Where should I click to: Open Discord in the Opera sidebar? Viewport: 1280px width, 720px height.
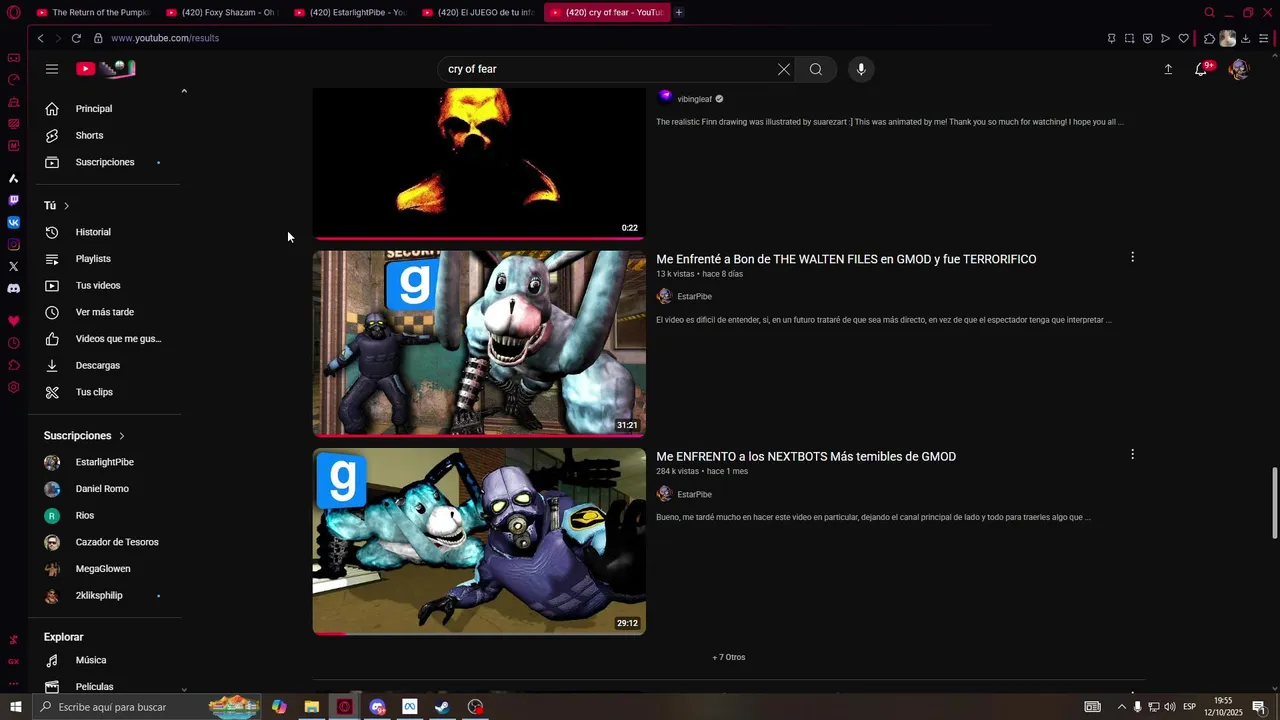(14, 289)
